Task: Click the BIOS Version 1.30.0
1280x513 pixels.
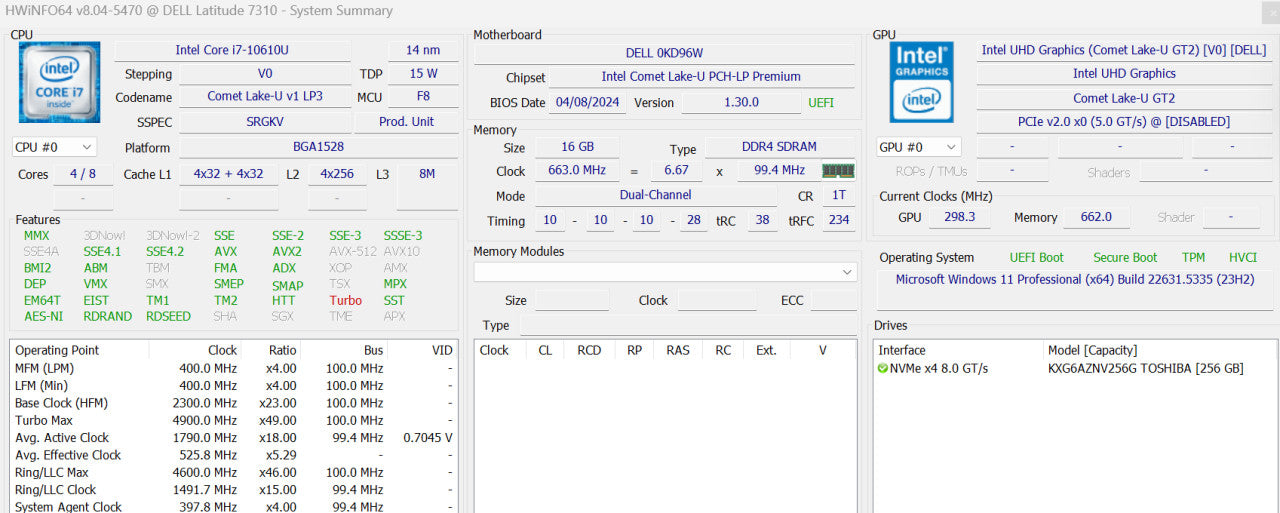Action: (739, 102)
